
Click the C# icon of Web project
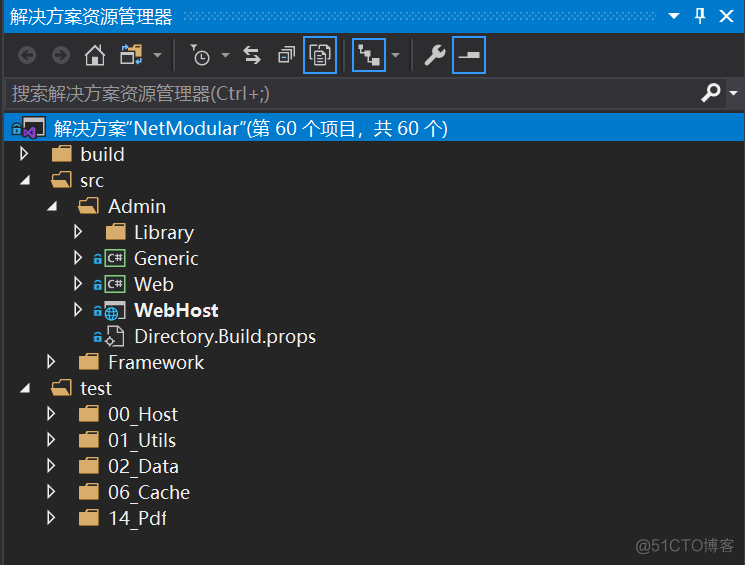click(x=115, y=284)
